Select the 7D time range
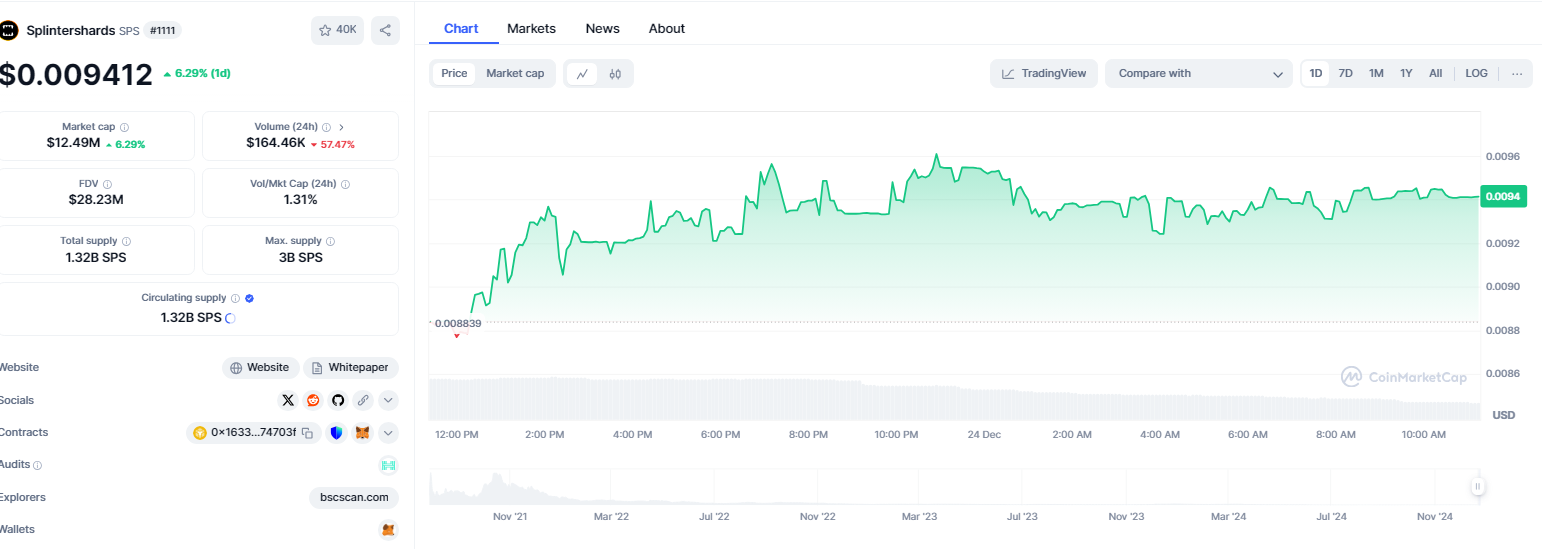The height and width of the screenshot is (549, 1542). tap(1346, 73)
